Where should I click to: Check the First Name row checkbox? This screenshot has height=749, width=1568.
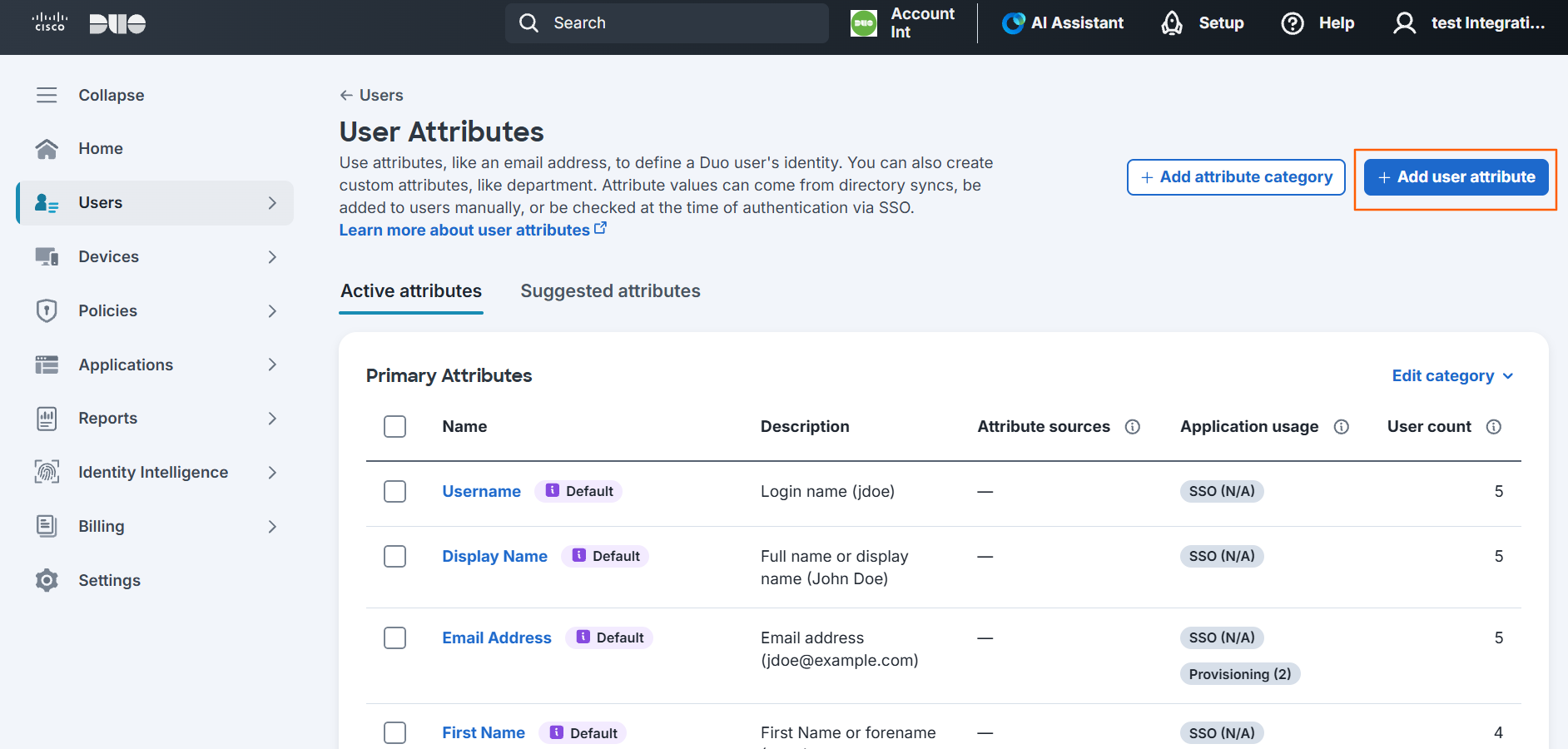click(395, 733)
